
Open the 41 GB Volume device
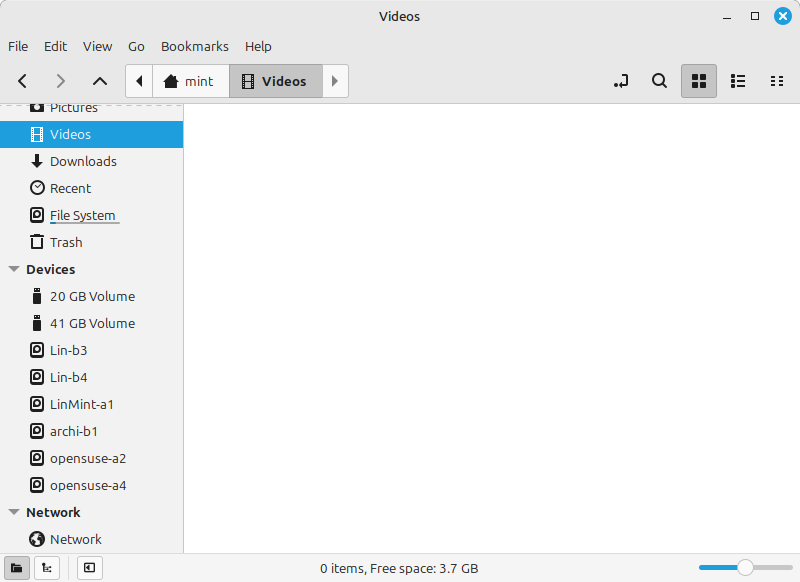pos(92,324)
